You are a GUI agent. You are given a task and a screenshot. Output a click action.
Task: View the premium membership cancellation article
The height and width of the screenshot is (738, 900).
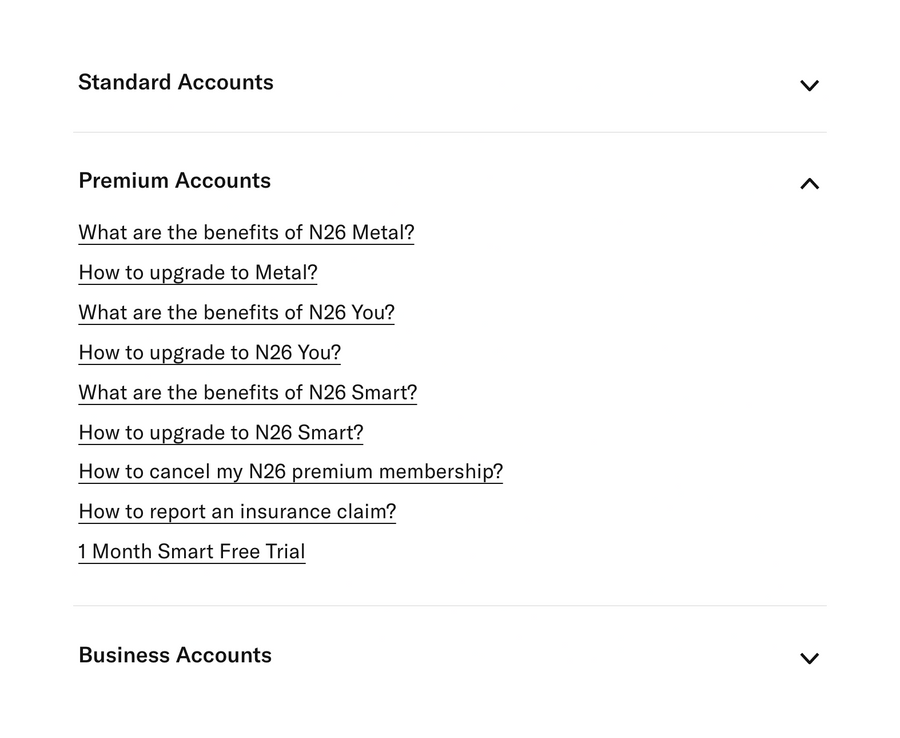pos(291,472)
